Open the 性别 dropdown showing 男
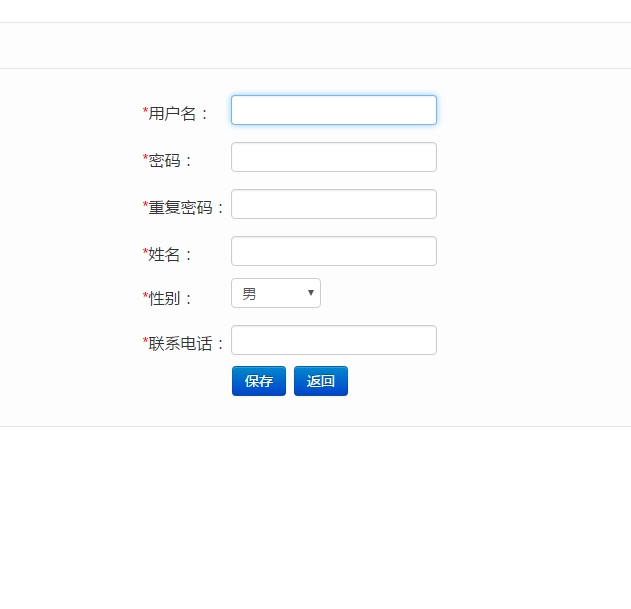The height and width of the screenshot is (609, 631). 276,293
